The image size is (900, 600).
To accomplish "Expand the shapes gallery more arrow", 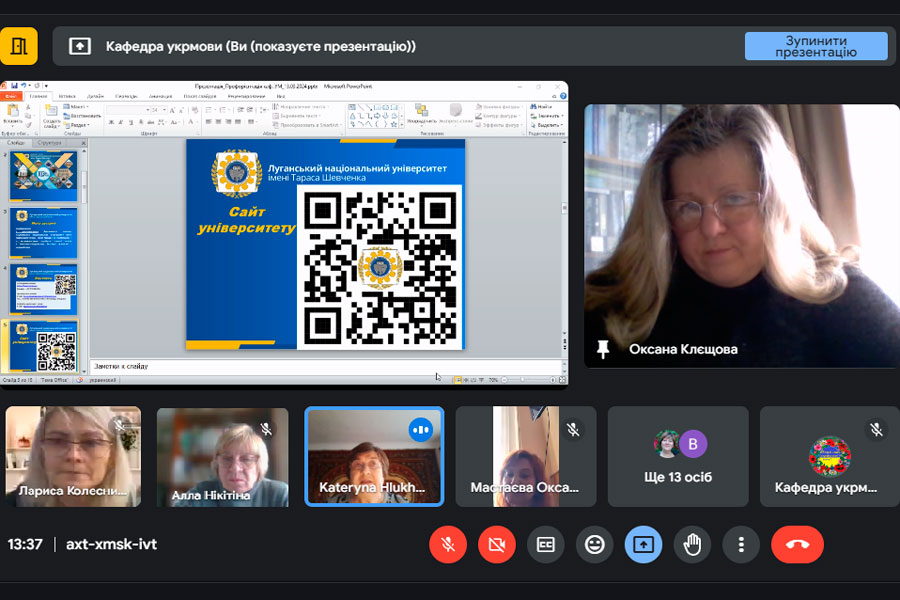I will coord(401,125).
